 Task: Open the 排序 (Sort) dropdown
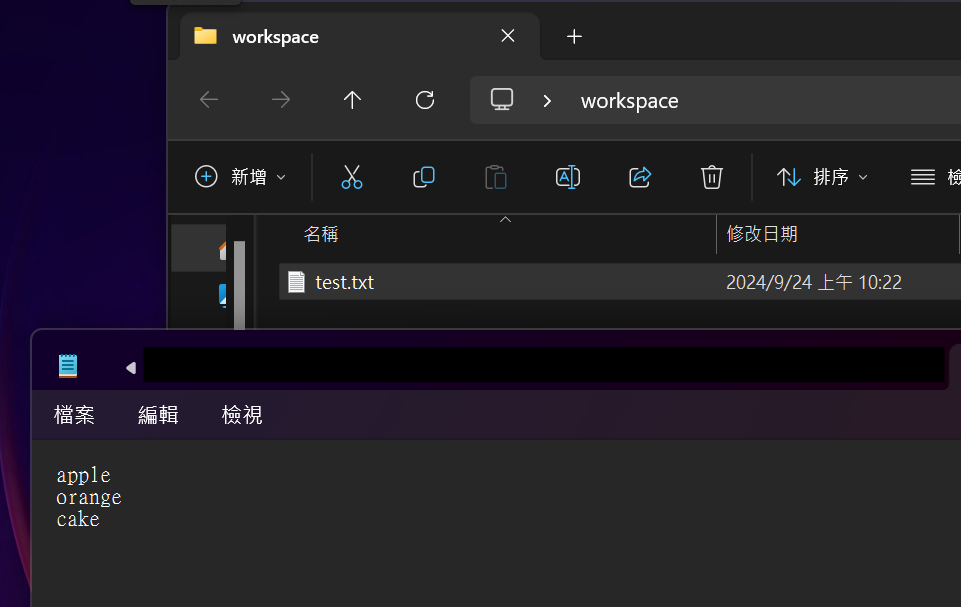(x=822, y=177)
